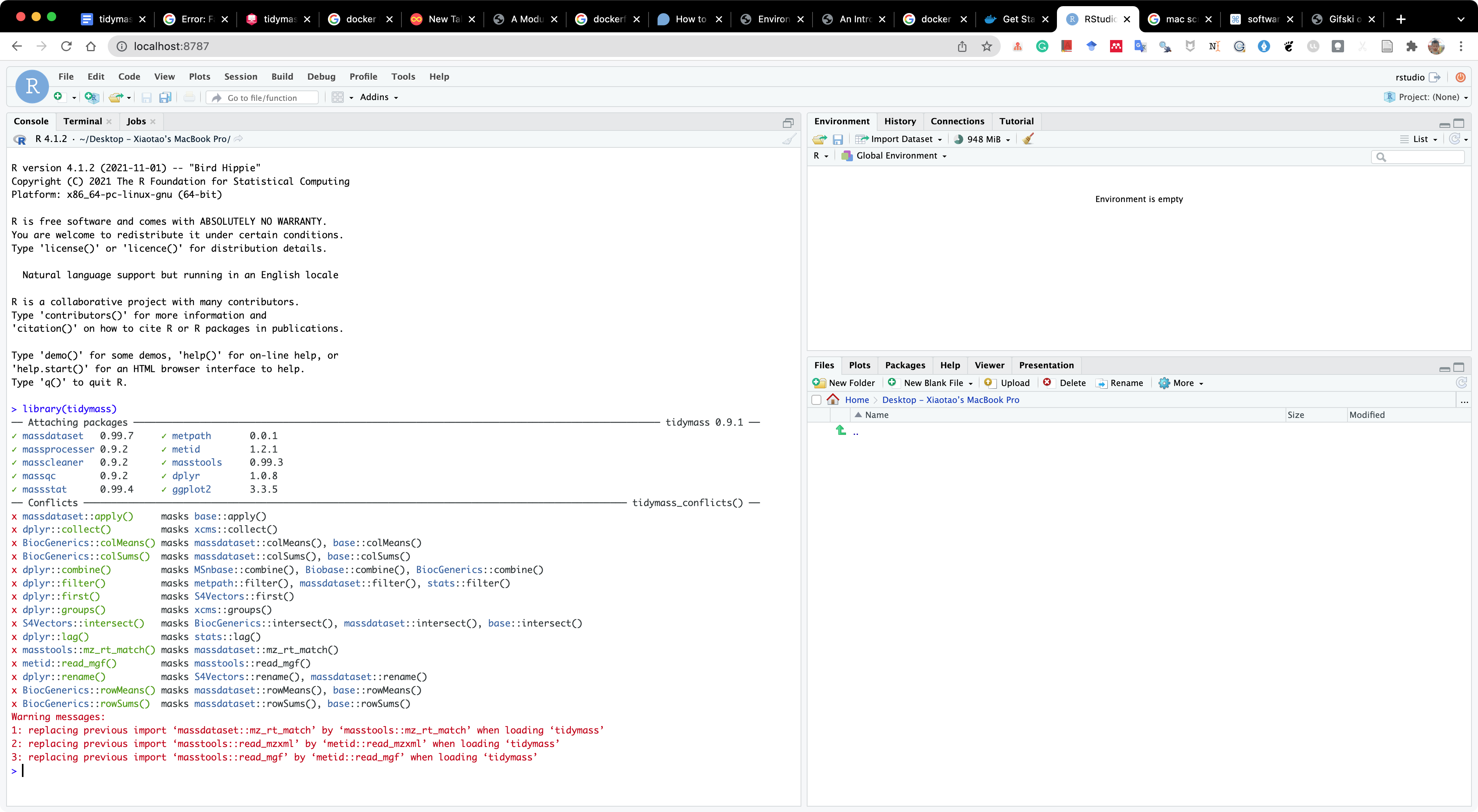Click the view working directory arrow icon
The width and height of the screenshot is (1478, 812).
[238, 138]
